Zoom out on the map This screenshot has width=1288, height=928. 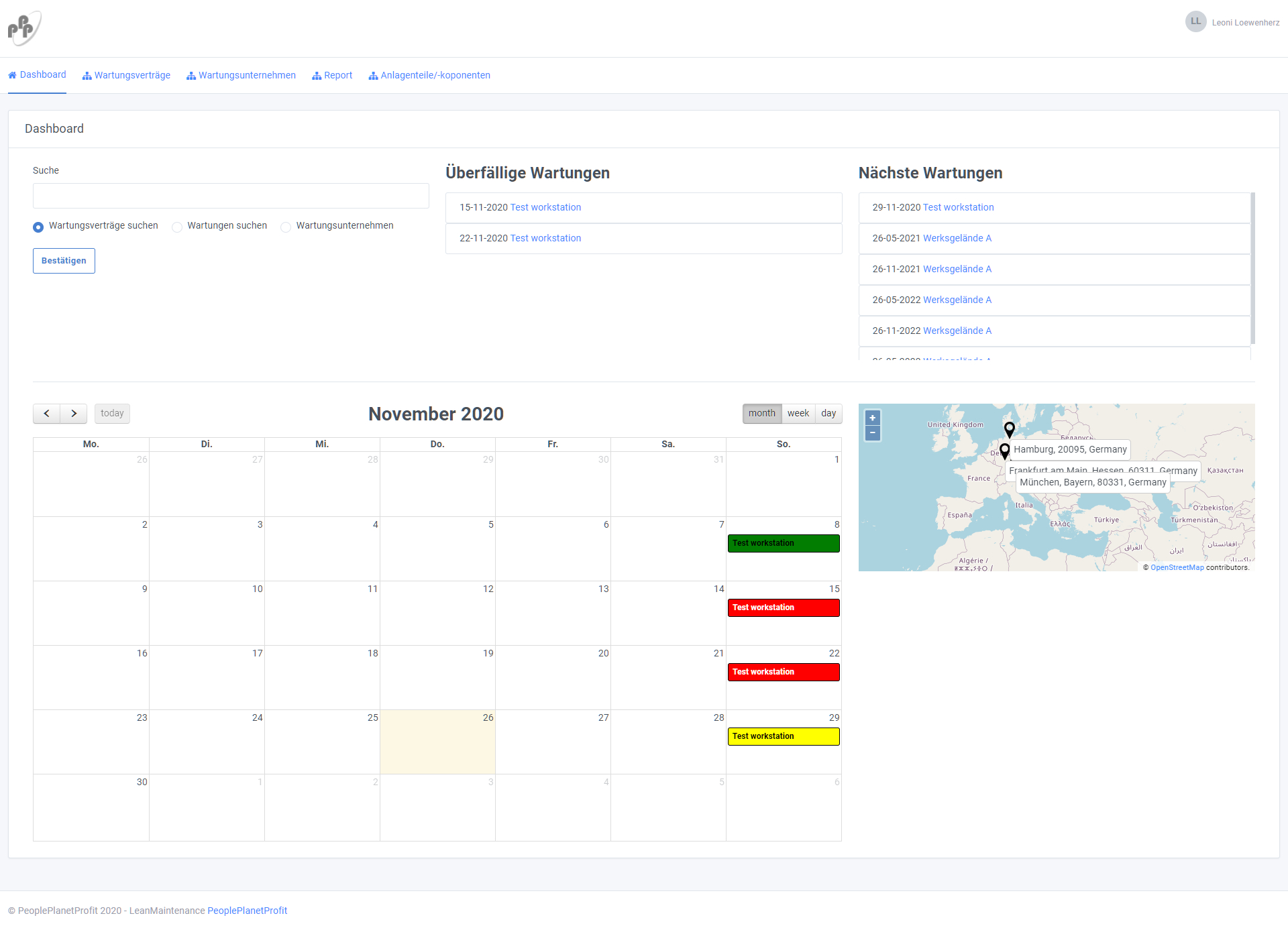(872, 433)
